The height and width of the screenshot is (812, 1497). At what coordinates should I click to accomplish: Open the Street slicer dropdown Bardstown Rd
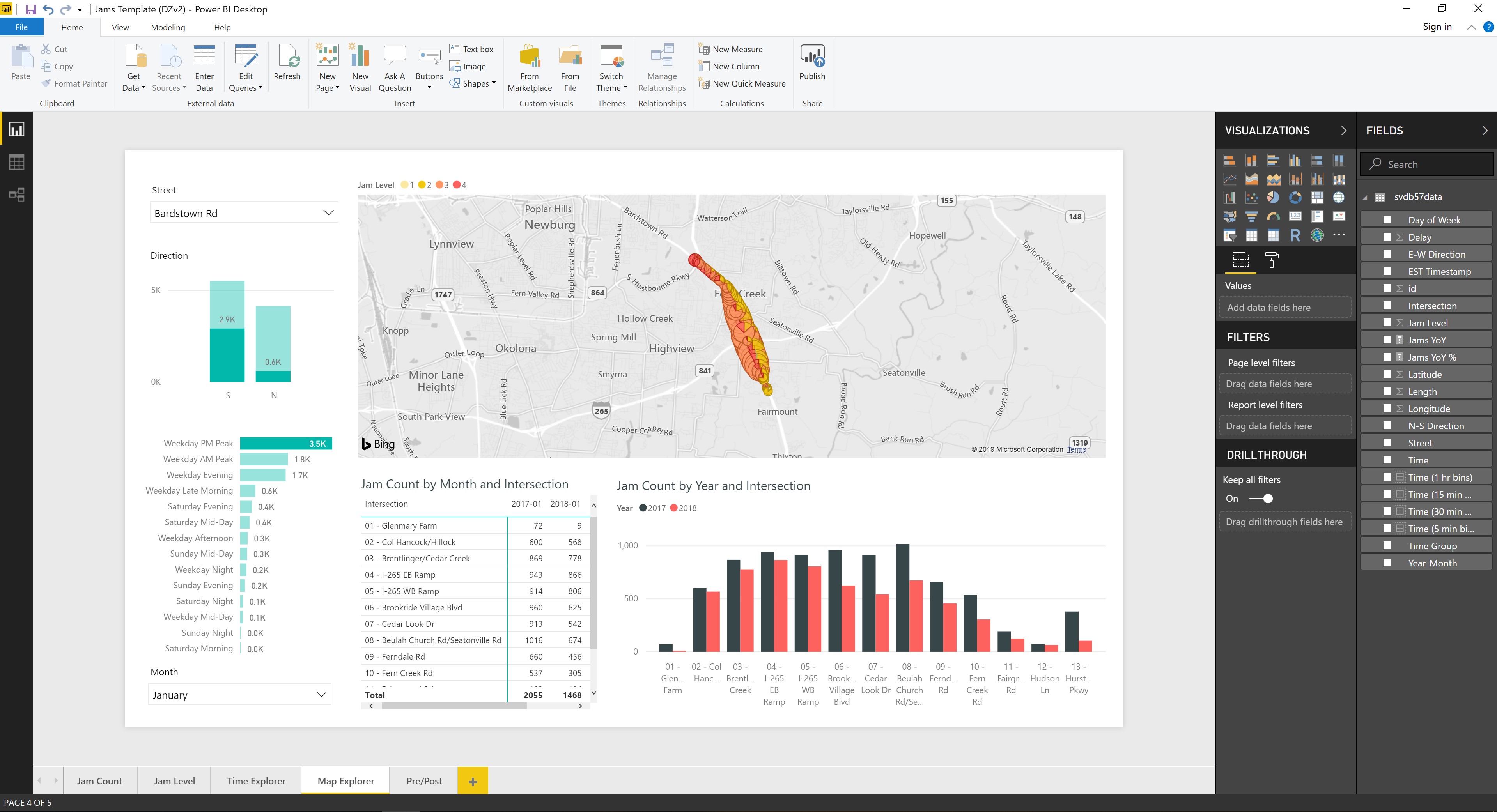click(x=244, y=213)
